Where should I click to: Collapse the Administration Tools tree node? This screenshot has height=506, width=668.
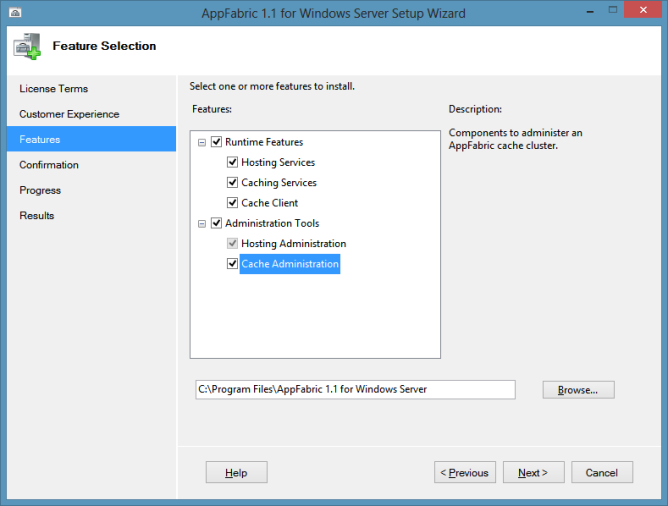(202, 223)
